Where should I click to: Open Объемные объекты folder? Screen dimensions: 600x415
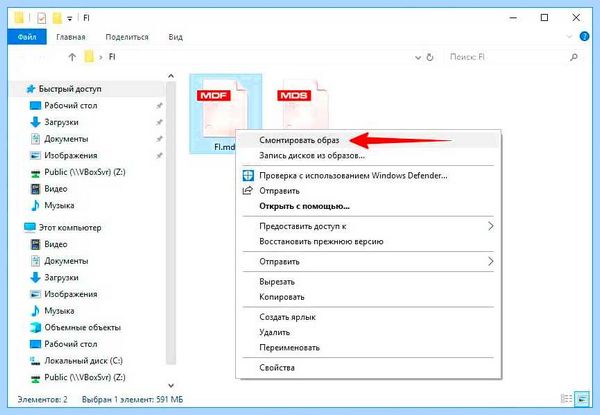click(x=75, y=327)
